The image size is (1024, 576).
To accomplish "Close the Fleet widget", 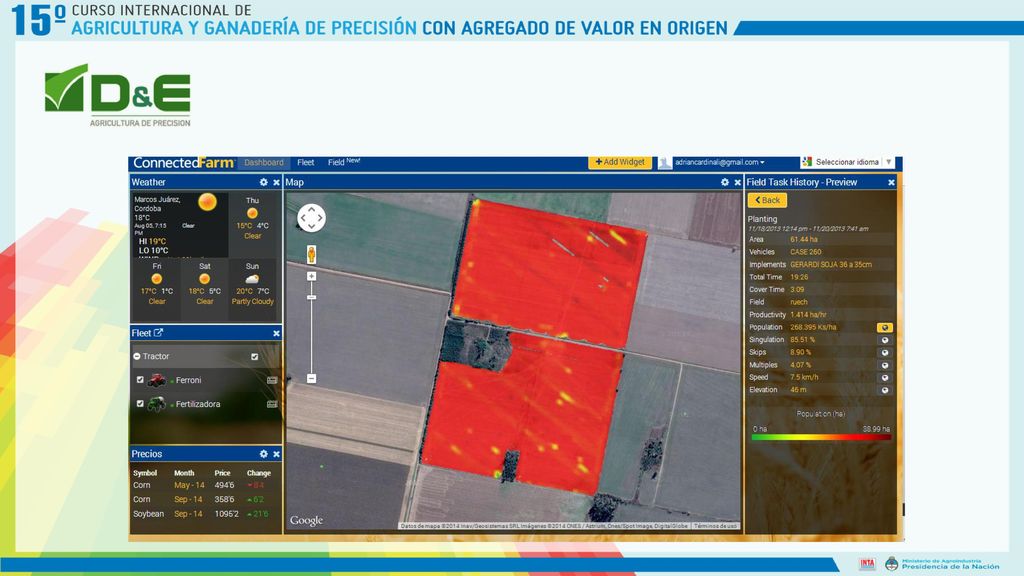I will tap(276, 333).
